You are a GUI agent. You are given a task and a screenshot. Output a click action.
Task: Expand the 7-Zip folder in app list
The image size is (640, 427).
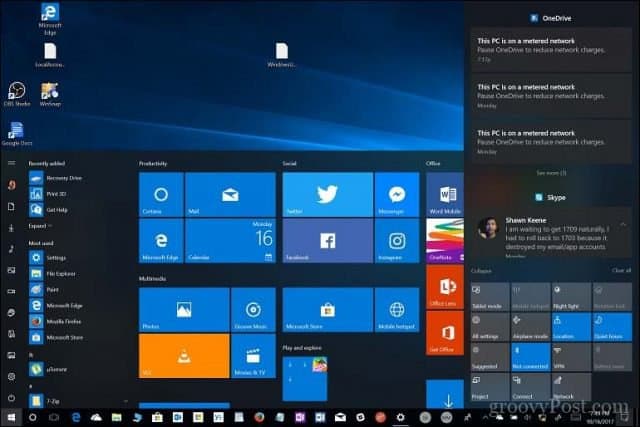78,401
